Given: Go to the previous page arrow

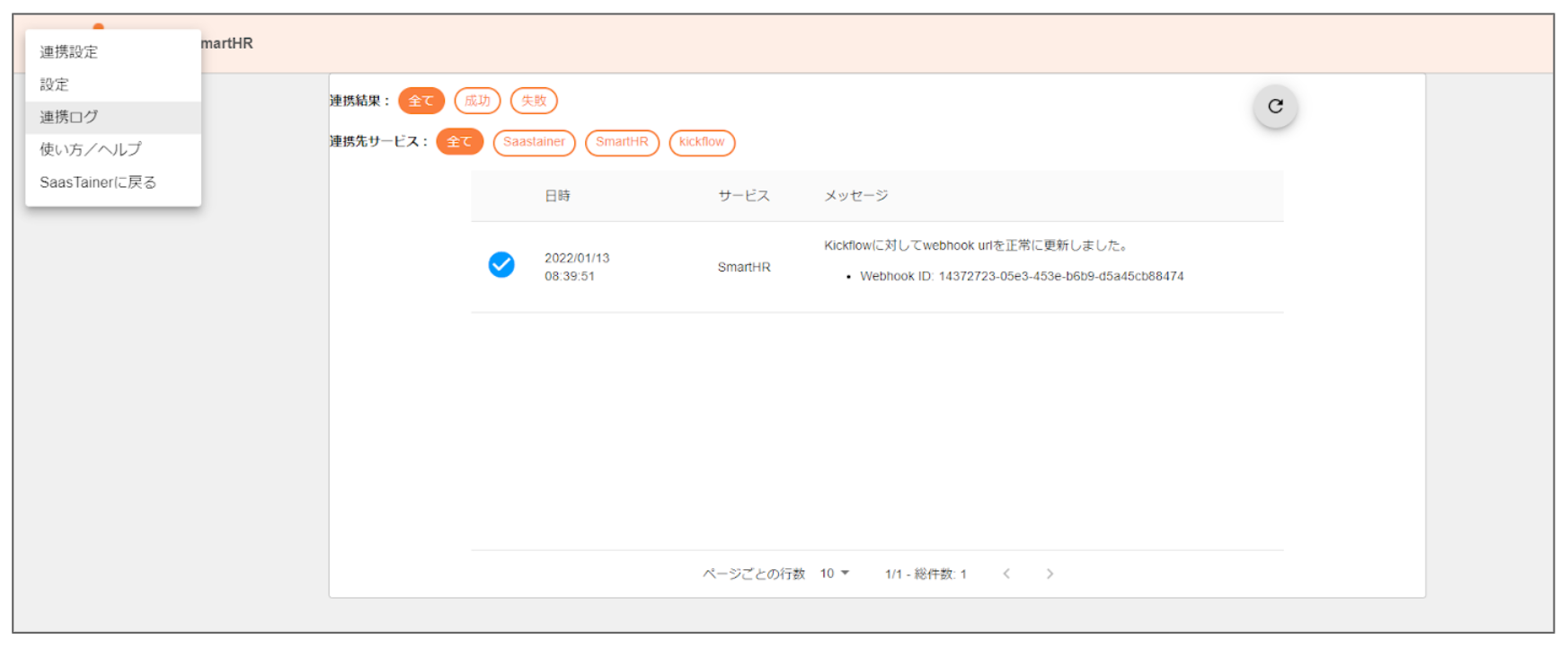Looking at the screenshot, I should coord(1006,574).
